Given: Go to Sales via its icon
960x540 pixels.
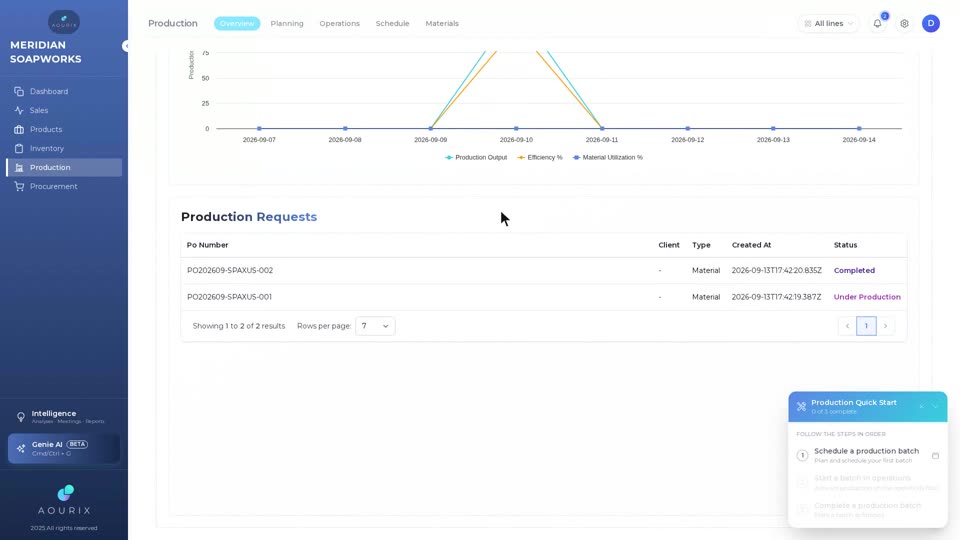Looking at the screenshot, I should [x=19, y=110].
